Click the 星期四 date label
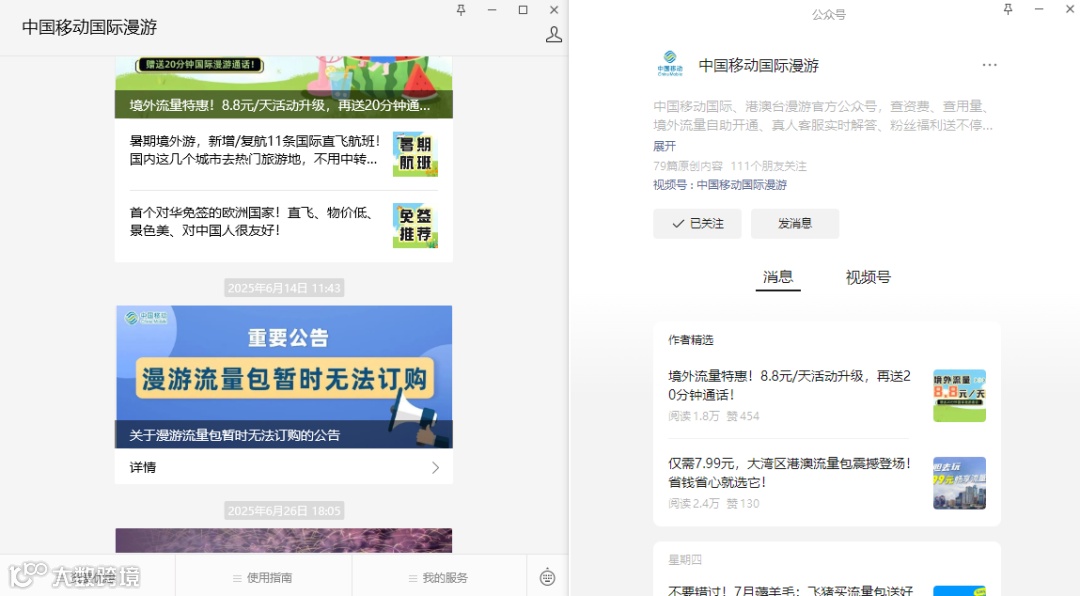Image resolution: width=1080 pixels, height=596 pixels. coord(685,559)
